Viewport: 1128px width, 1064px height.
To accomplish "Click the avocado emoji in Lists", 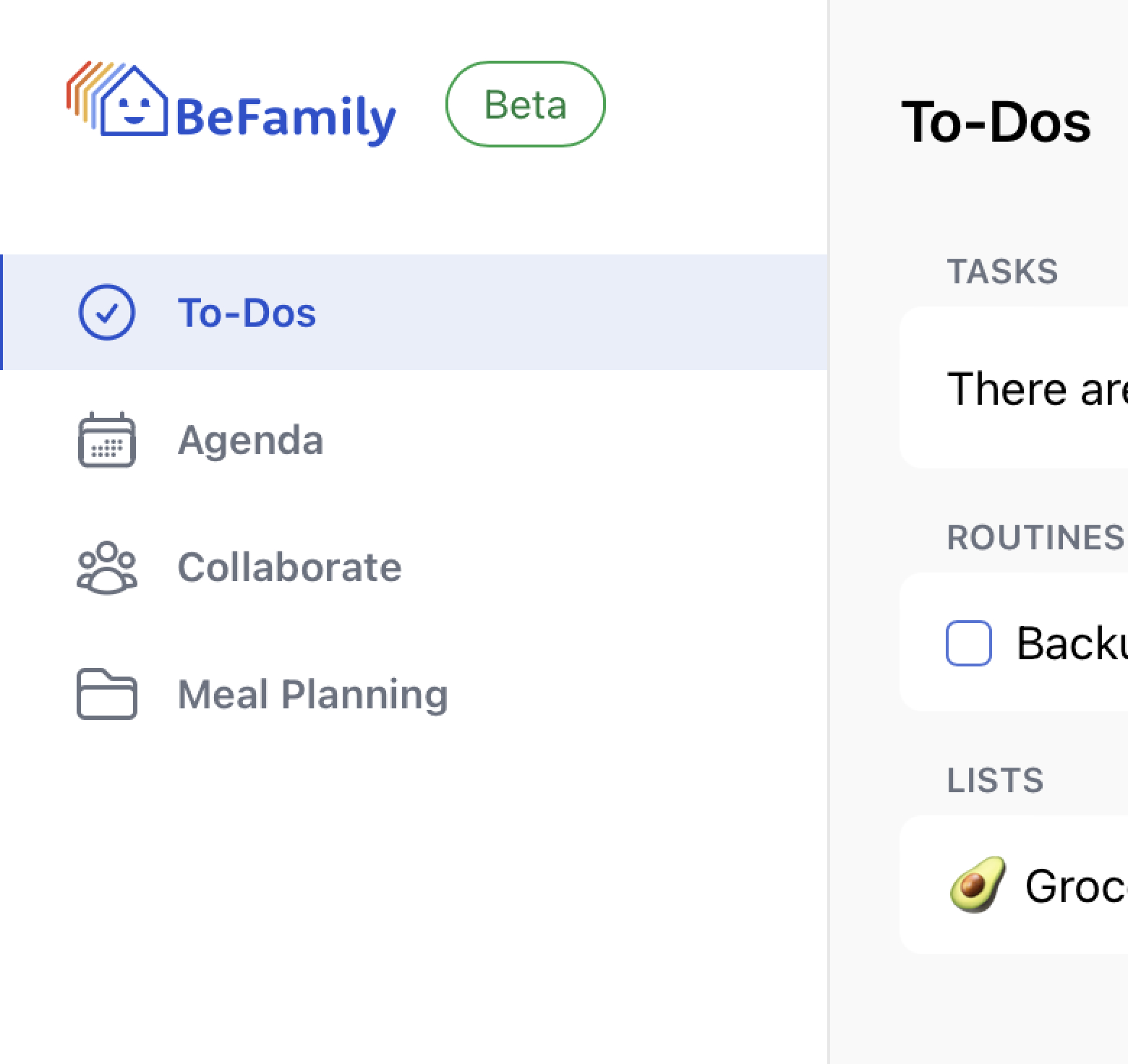I will point(978,885).
